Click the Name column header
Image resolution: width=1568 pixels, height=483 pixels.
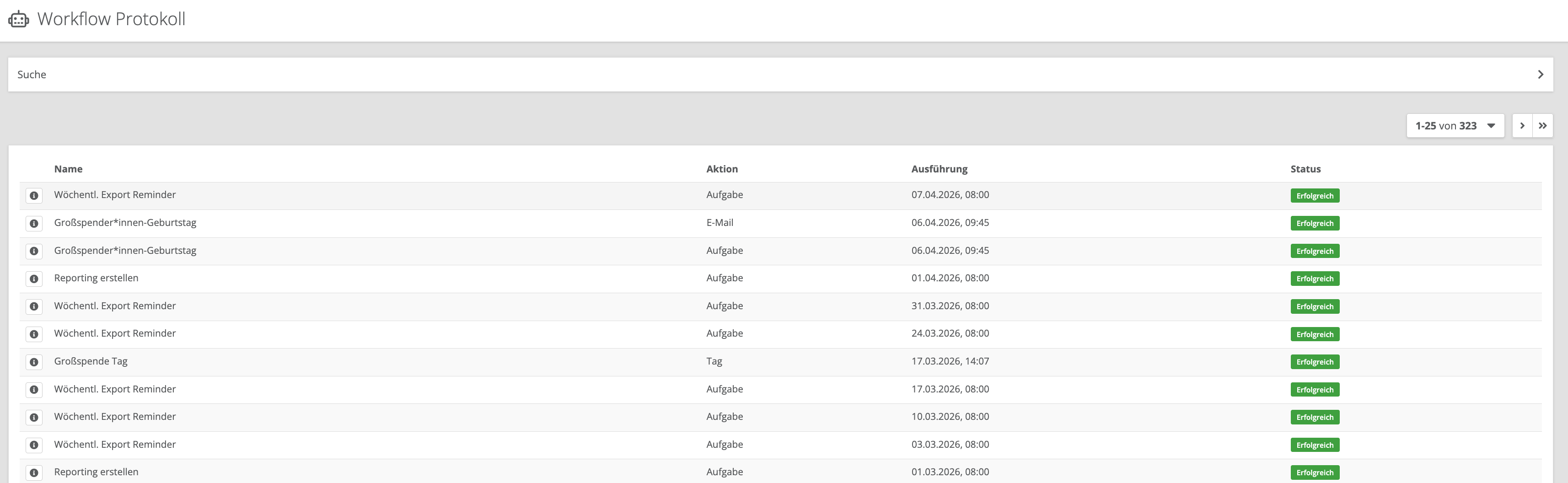click(x=68, y=169)
